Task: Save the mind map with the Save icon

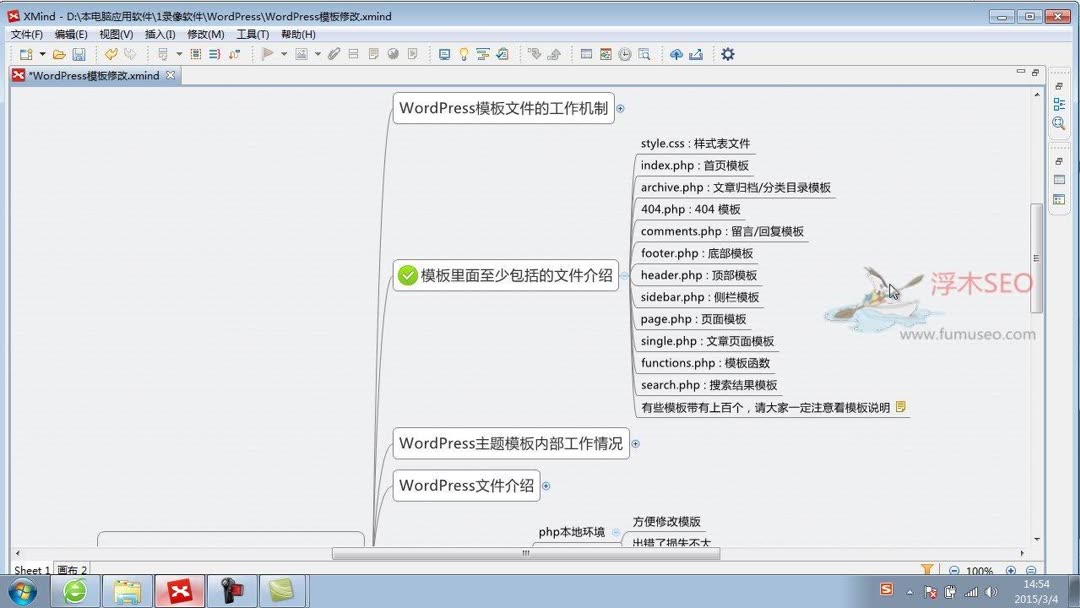Action: 79,54
